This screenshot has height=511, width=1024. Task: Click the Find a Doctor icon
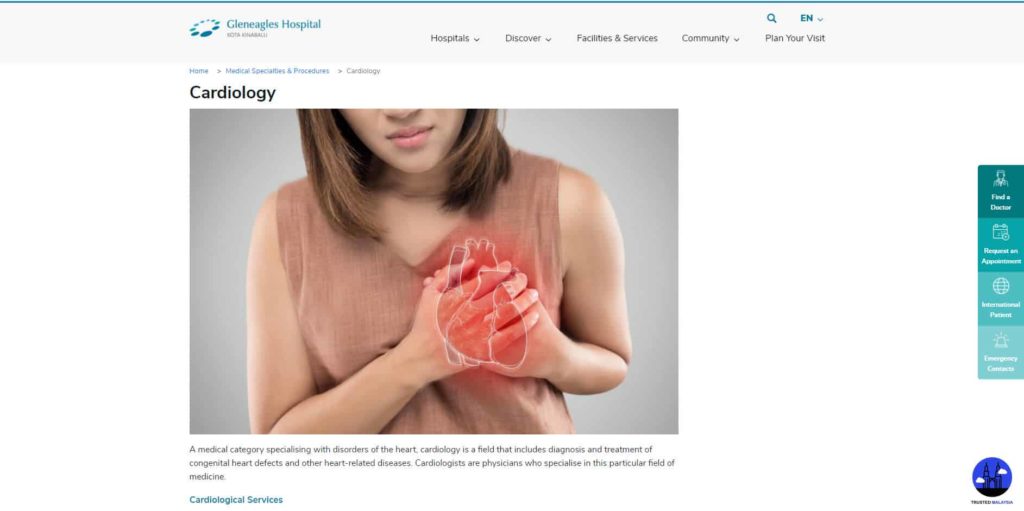point(1000,178)
